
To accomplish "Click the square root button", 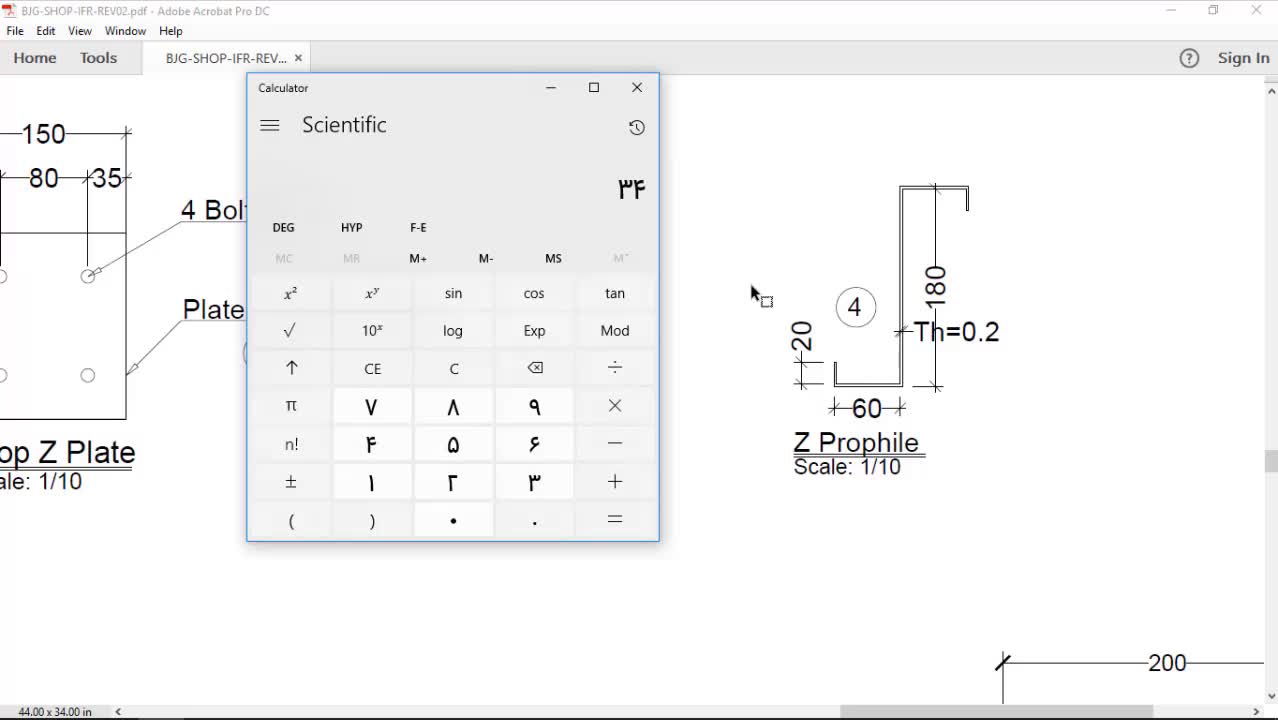I will point(290,331).
